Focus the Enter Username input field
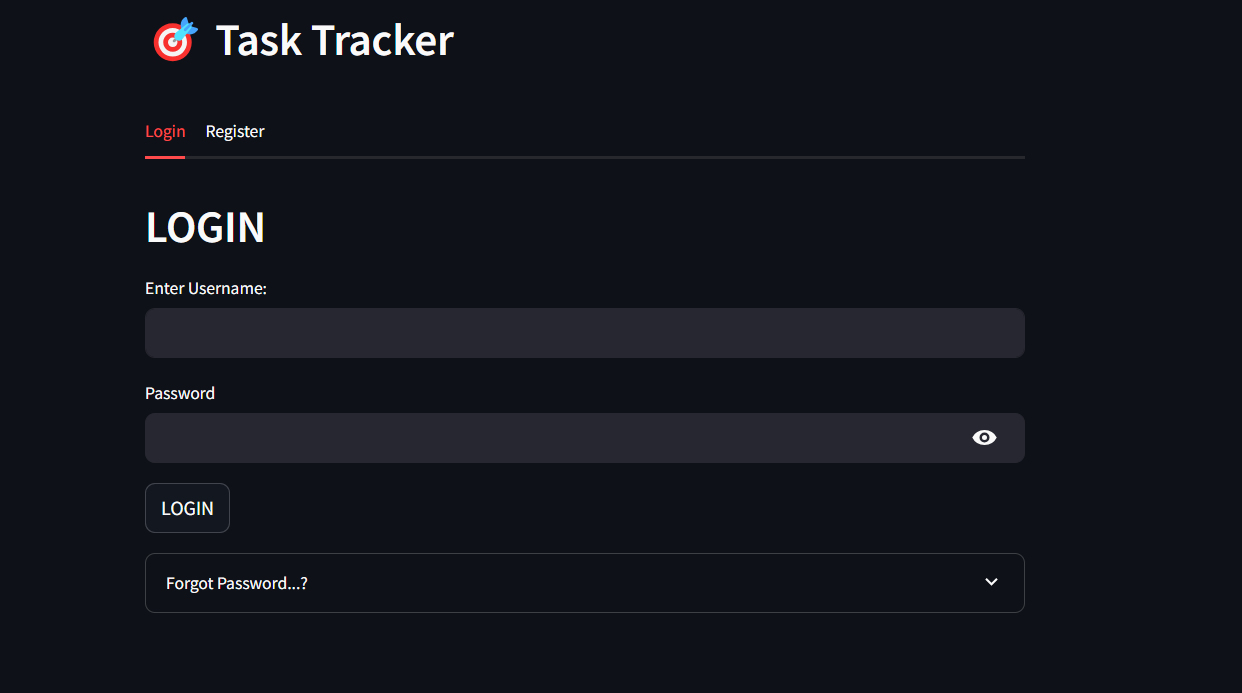Viewport: 1242px width, 693px height. (x=584, y=333)
